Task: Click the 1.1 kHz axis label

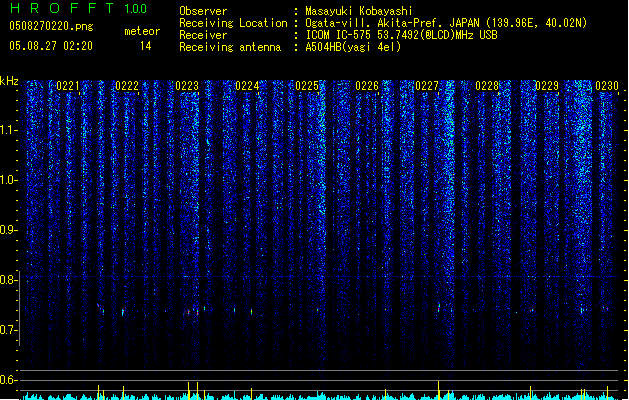Action: pyautogui.click(x=9, y=130)
